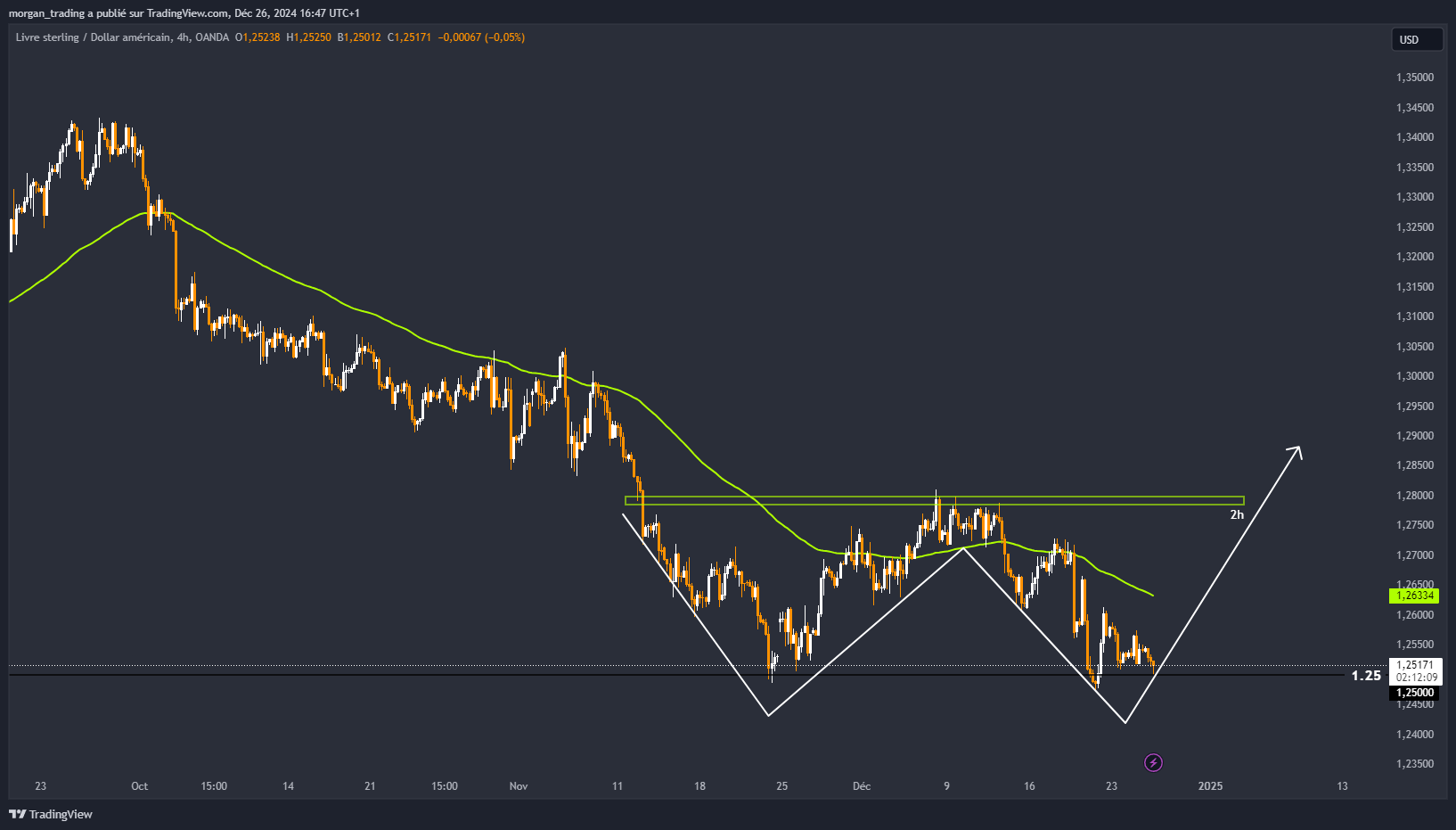Click the 'Nov' date label on time axis
Image resolution: width=1456 pixels, height=830 pixels.
[519, 786]
